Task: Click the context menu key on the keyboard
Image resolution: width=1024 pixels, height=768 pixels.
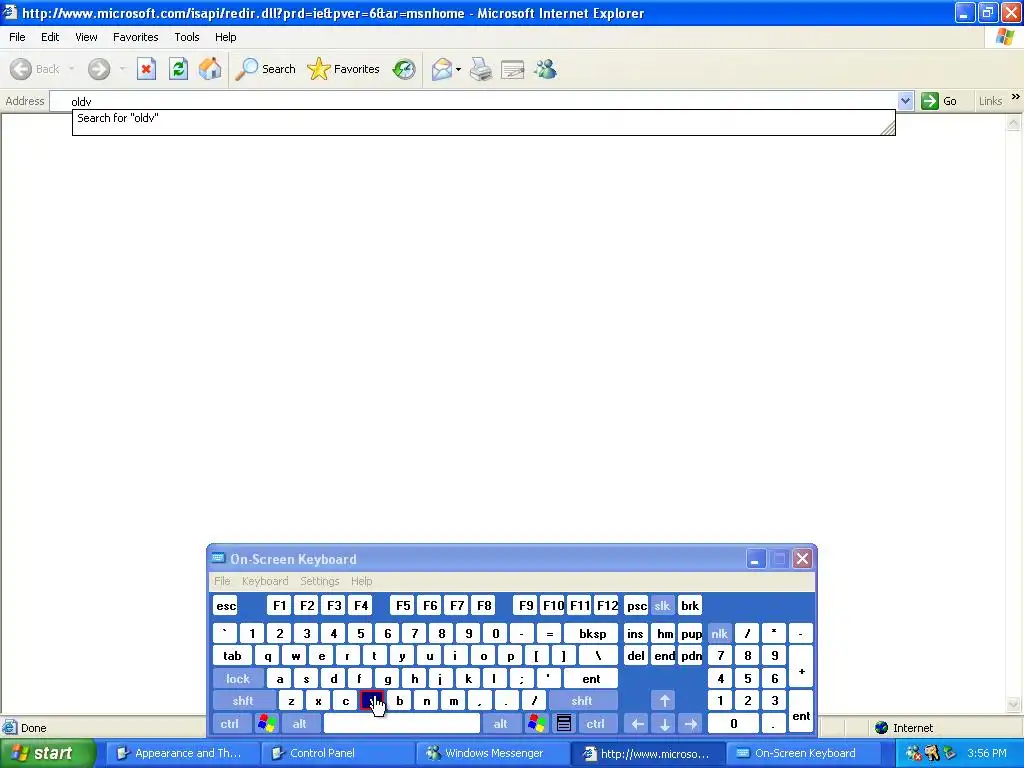Action: 564,724
